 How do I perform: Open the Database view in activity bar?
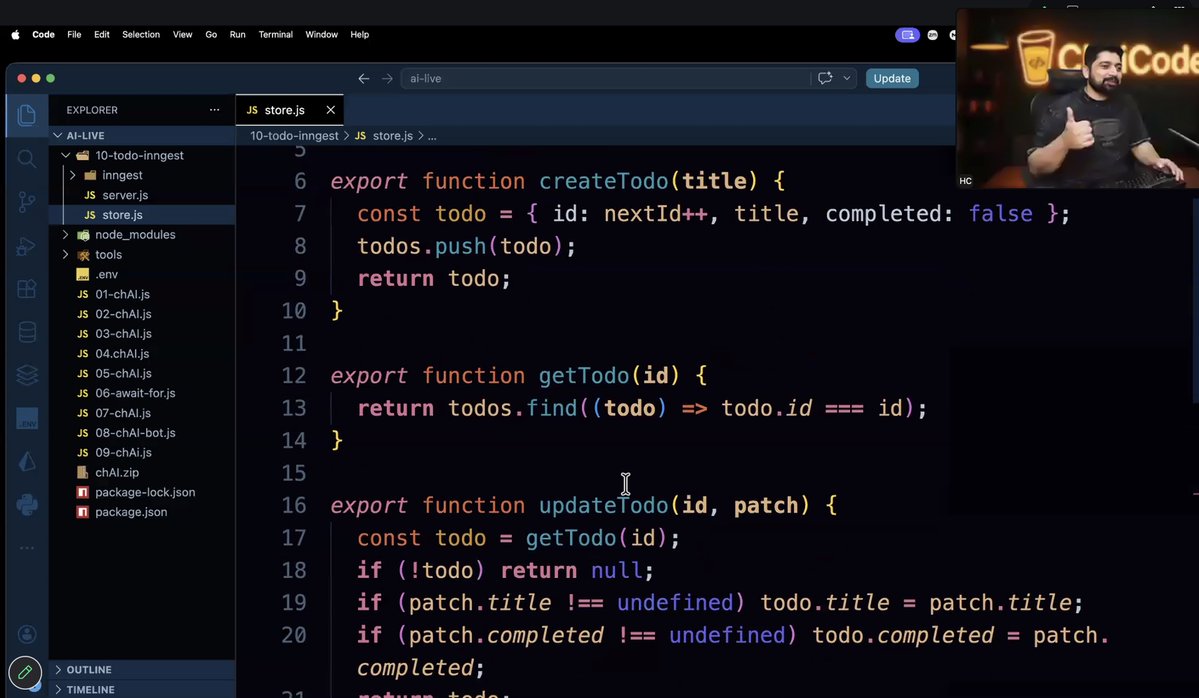tap(27, 333)
